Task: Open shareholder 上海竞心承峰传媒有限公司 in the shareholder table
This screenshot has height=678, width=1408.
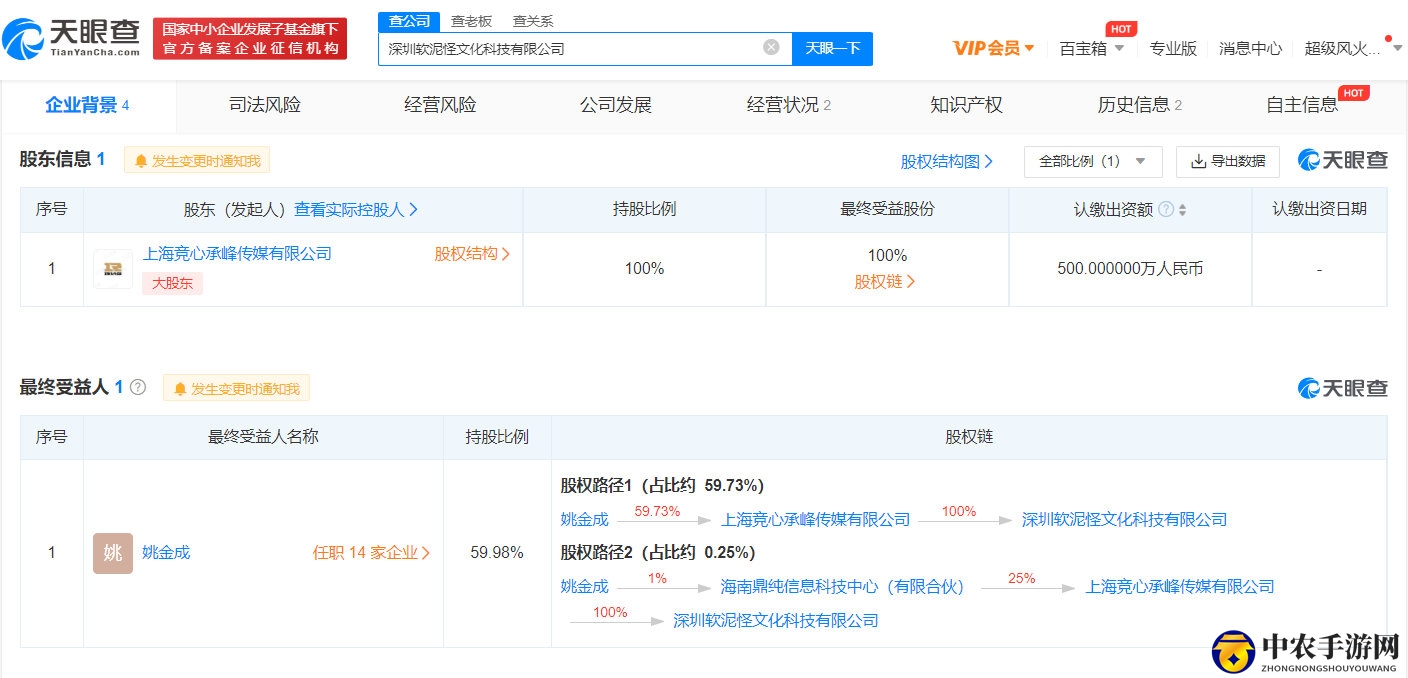Action: [x=237, y=254]
